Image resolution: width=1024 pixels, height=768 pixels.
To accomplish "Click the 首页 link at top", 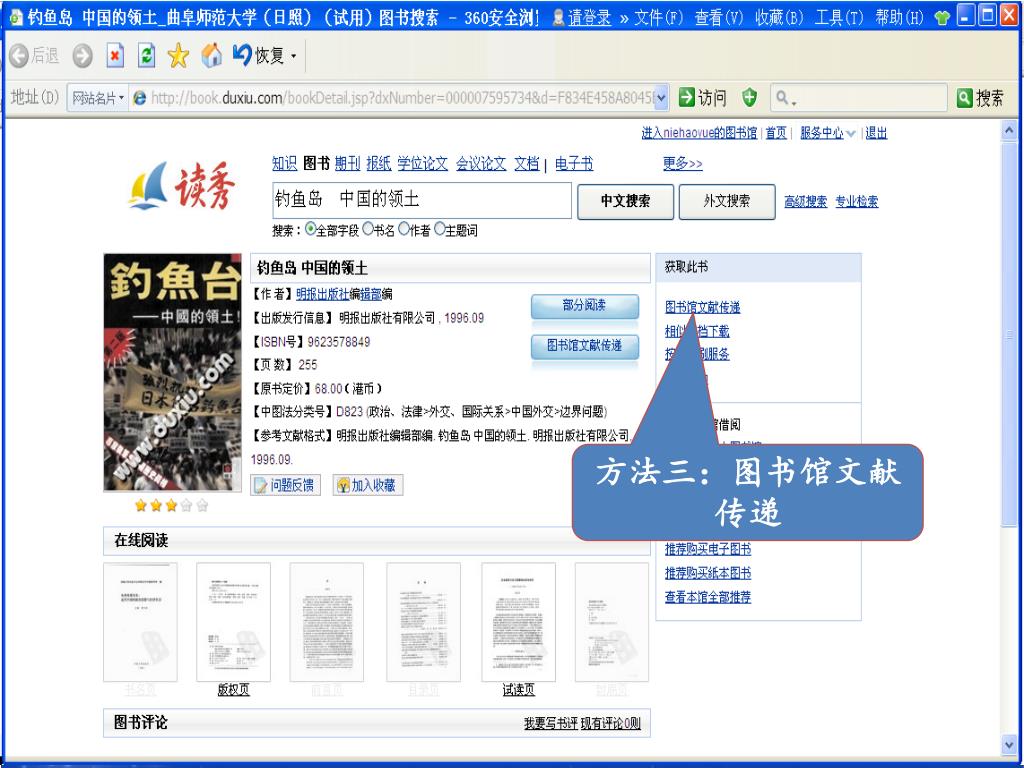I will point(776,133).
